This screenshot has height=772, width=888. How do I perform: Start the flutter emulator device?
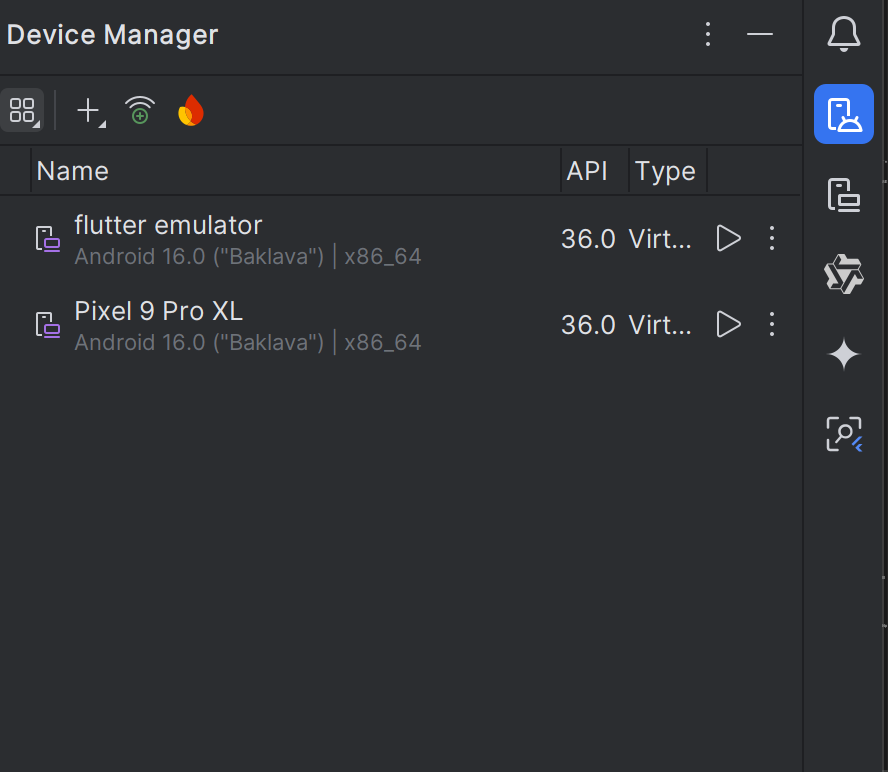728,238
